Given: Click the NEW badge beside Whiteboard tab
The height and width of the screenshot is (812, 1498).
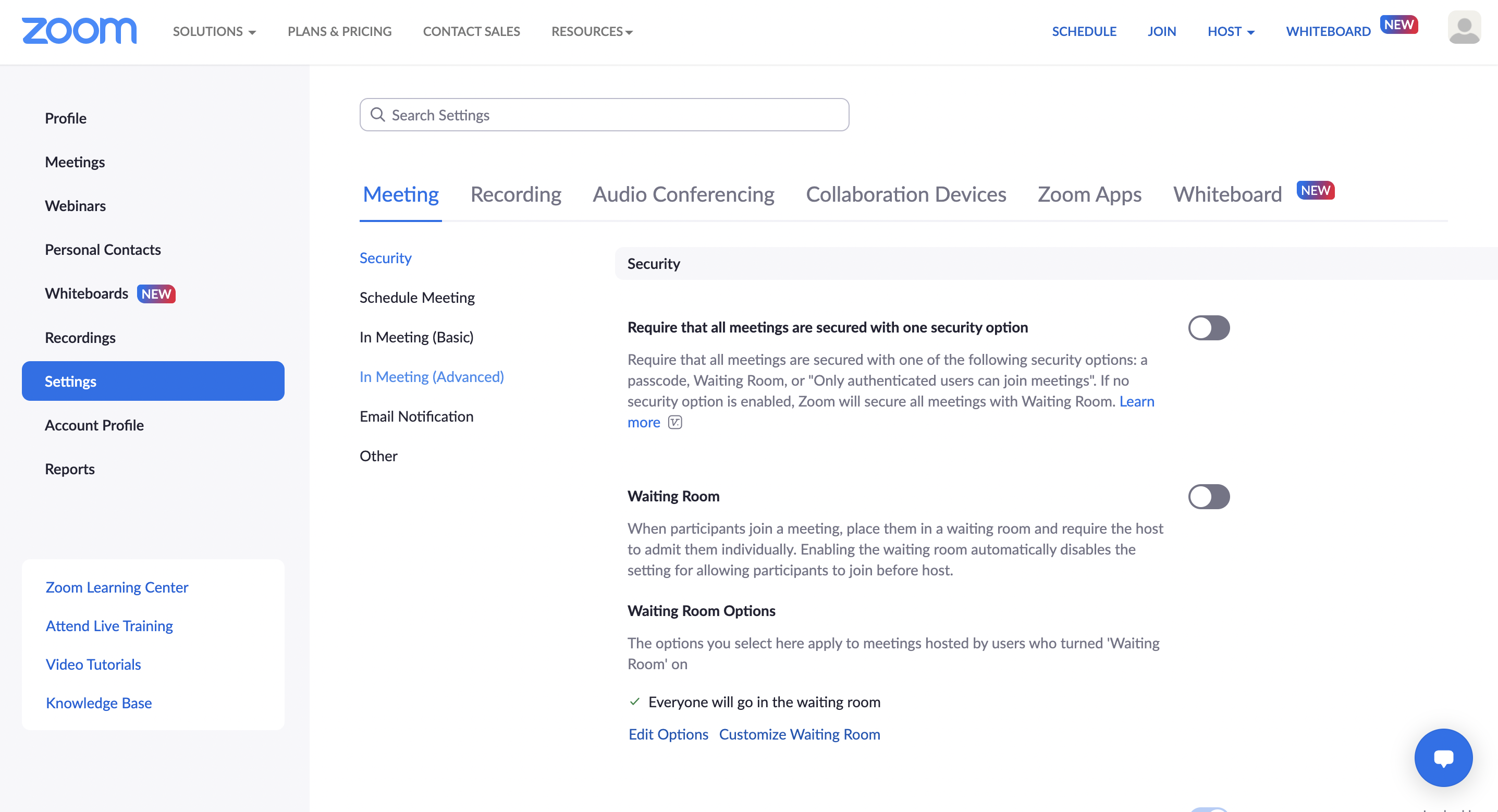Looking at the screenshot, I should pyautogui.click(x=1315, y=191).
